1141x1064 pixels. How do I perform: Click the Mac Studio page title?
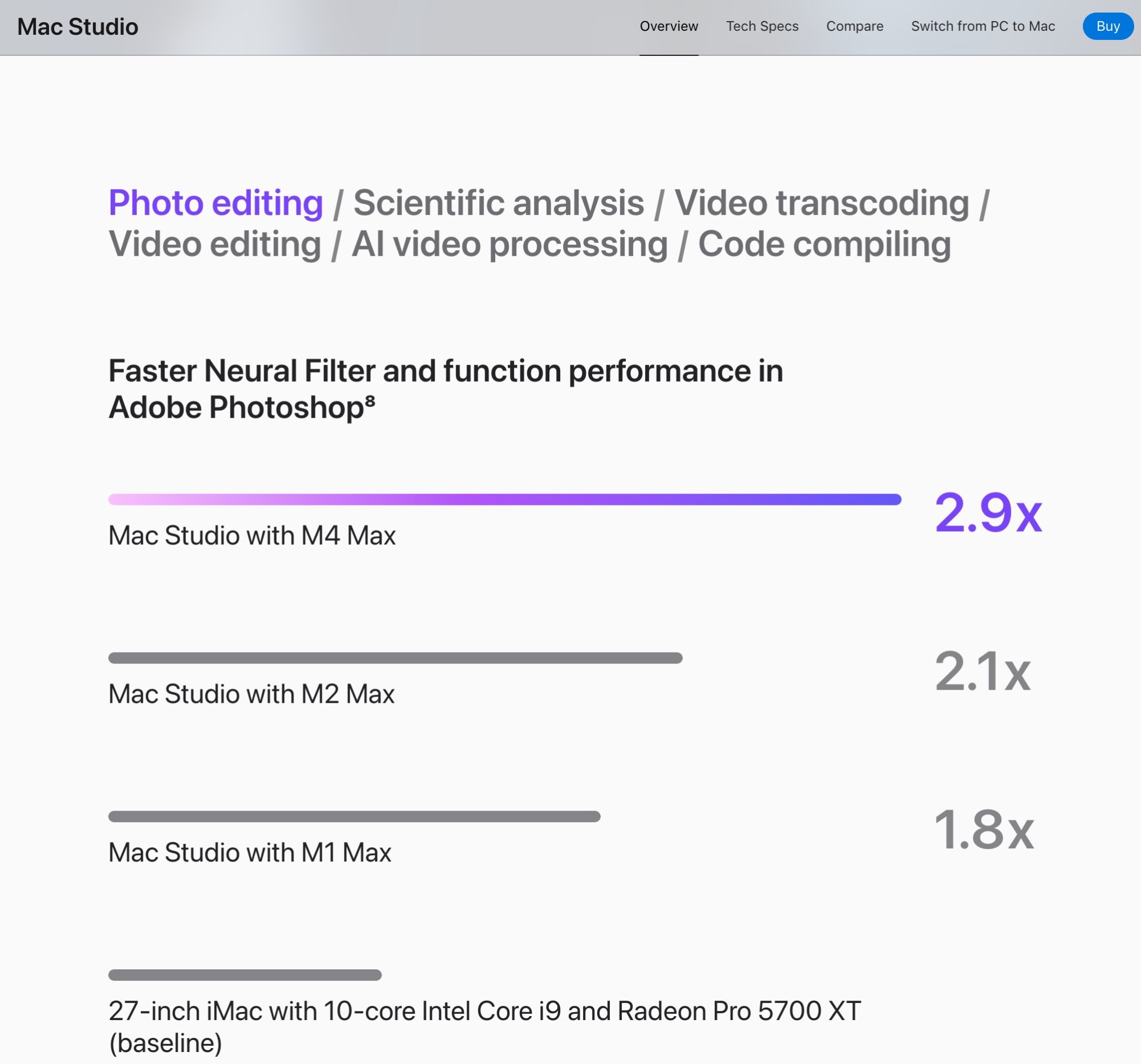point(78,27)
